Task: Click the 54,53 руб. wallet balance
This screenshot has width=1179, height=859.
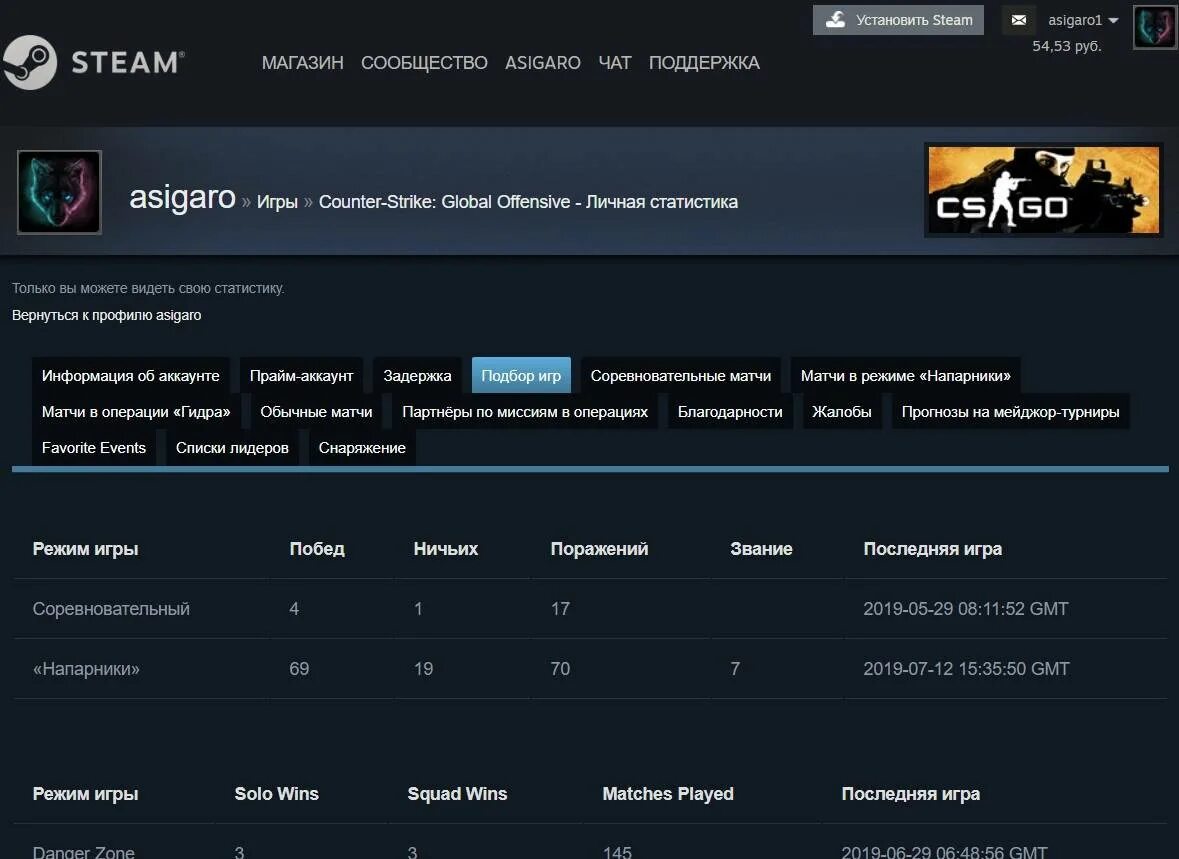Action: point(1066,46)
